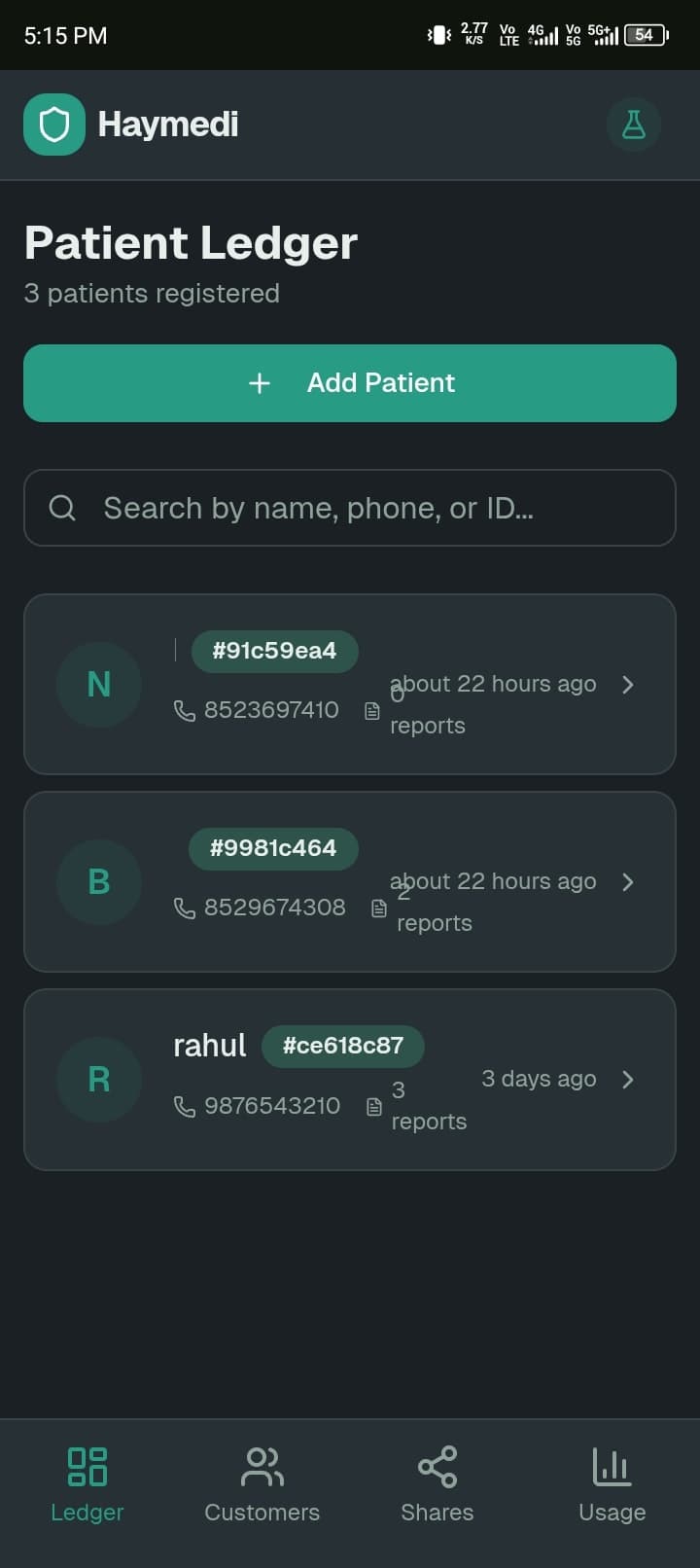Click the Haymedi shield logo icon
Screen dimensions: 700x1568
coord(54,125)
